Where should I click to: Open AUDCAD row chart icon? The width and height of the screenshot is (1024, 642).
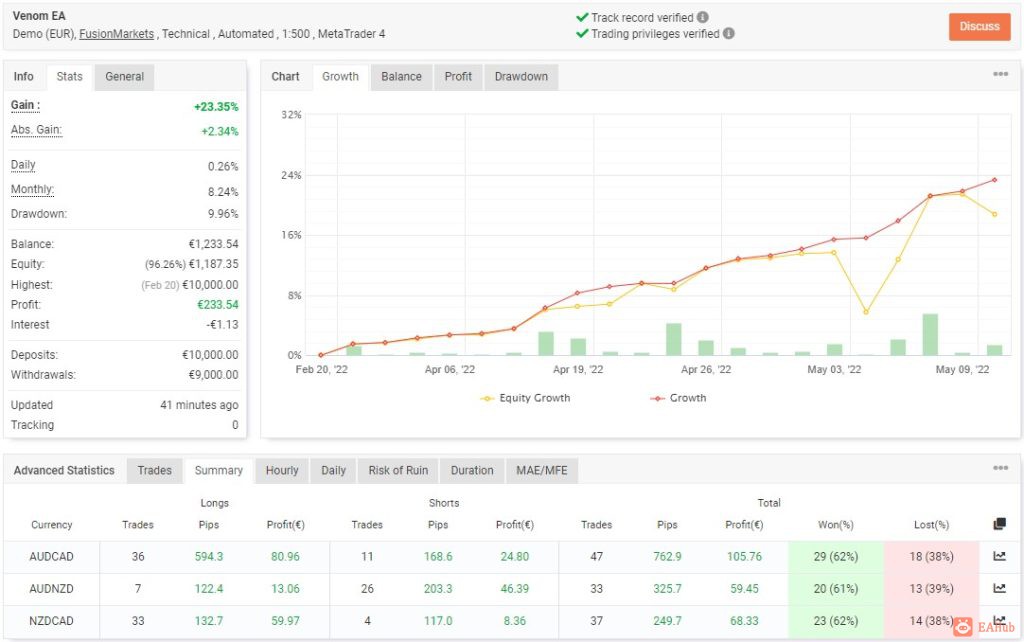(x=999, y=556)
